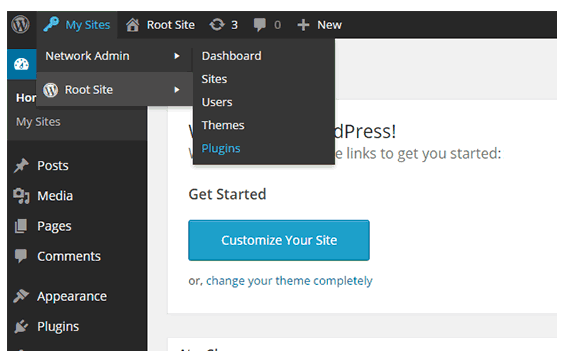Click the Customize Your Site button

(279, 240)
